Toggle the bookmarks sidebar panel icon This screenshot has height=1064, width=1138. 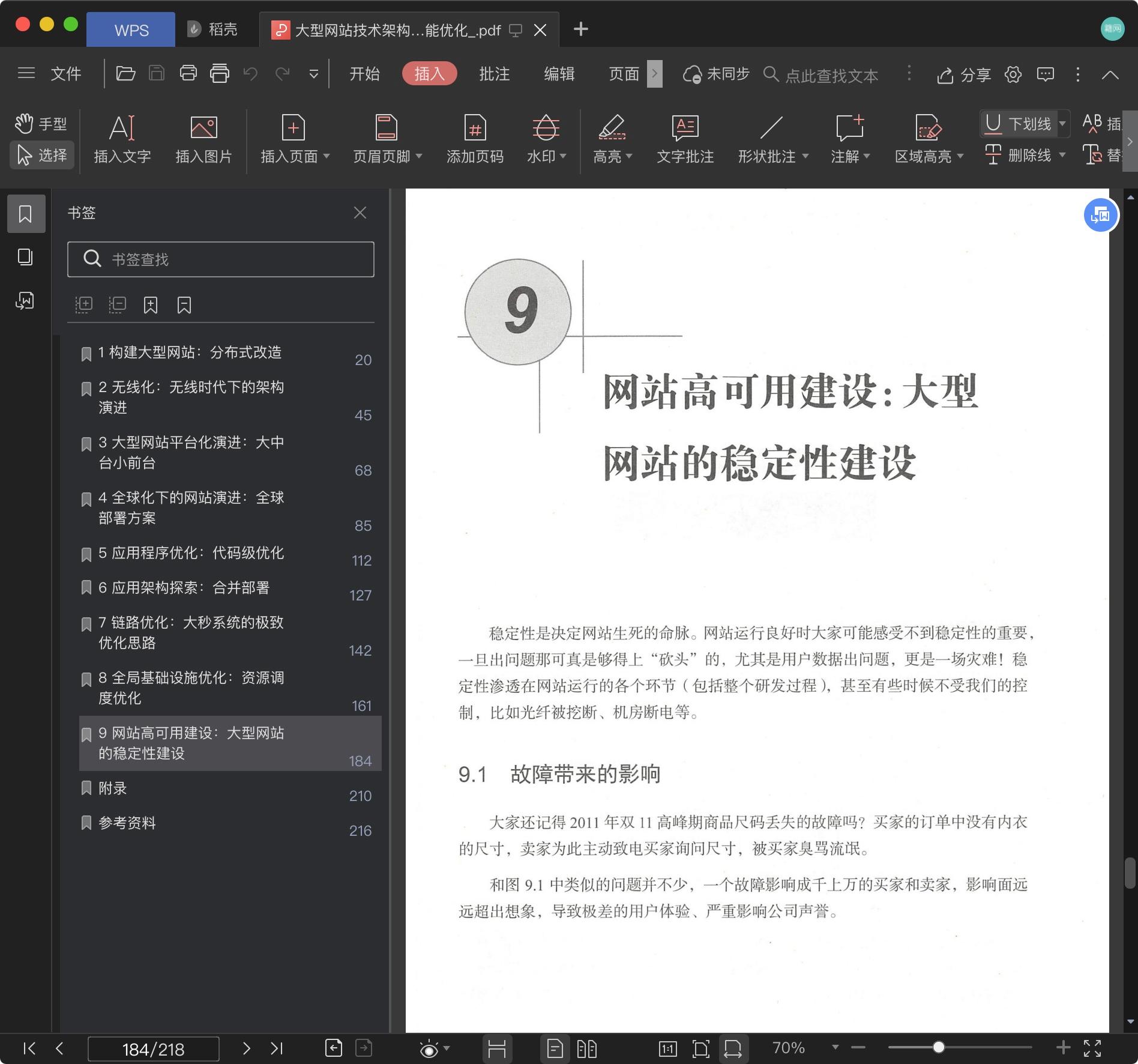(x=26, y=214)
